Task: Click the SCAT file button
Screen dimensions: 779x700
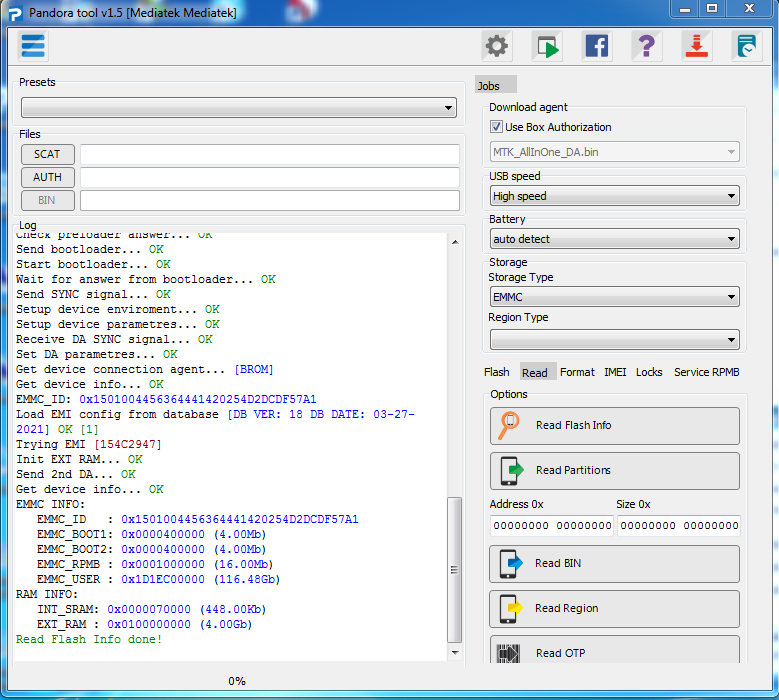Action: coord(48,154)
